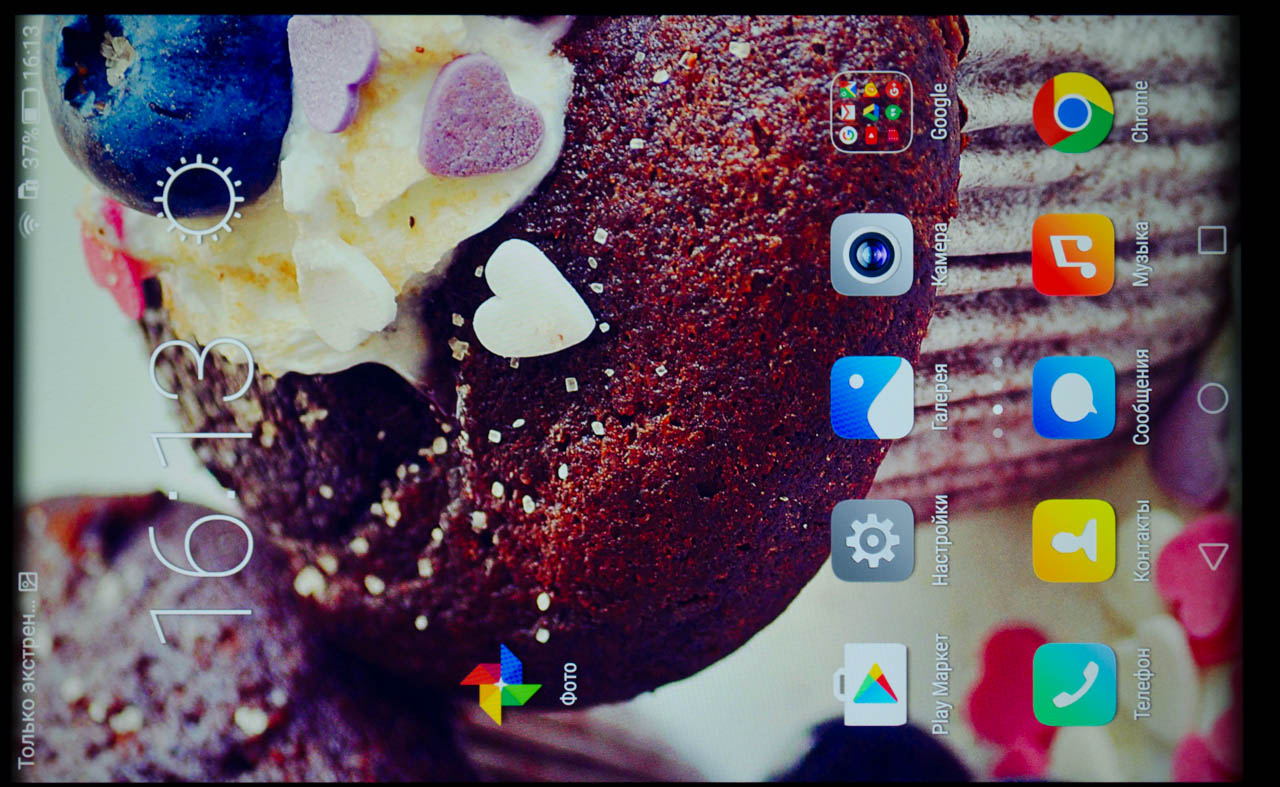Open the Телефон phone dialer
This screenshot has width=1280, height=787.
point(1073,684)
